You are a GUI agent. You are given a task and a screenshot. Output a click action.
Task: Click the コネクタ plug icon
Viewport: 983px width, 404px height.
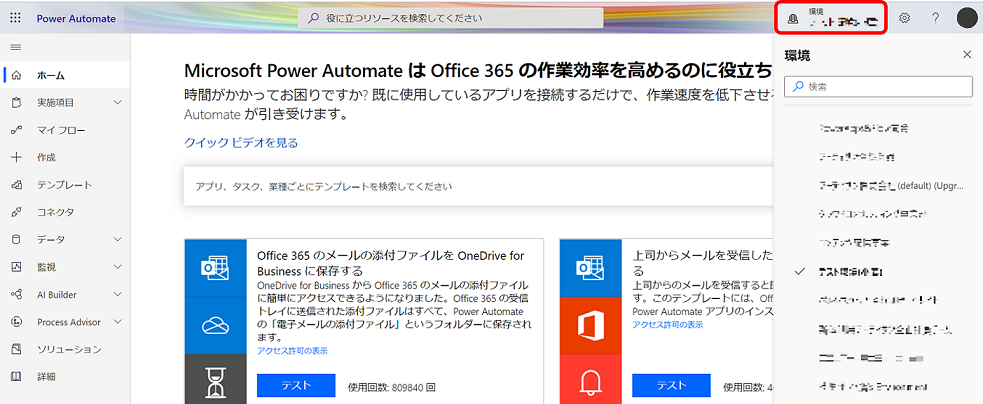[x=17, y=212]
